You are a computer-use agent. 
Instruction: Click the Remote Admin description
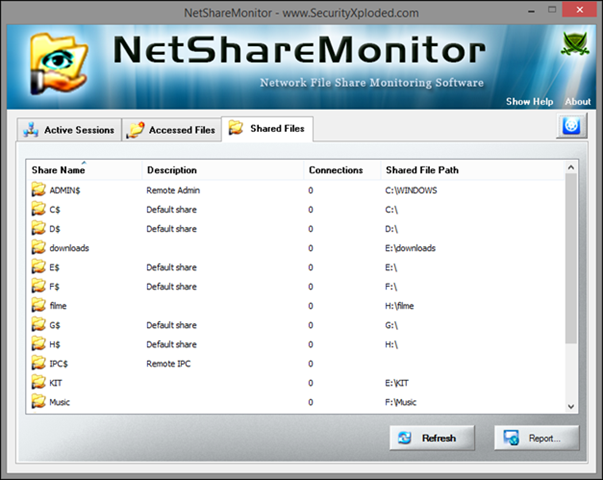173,190
